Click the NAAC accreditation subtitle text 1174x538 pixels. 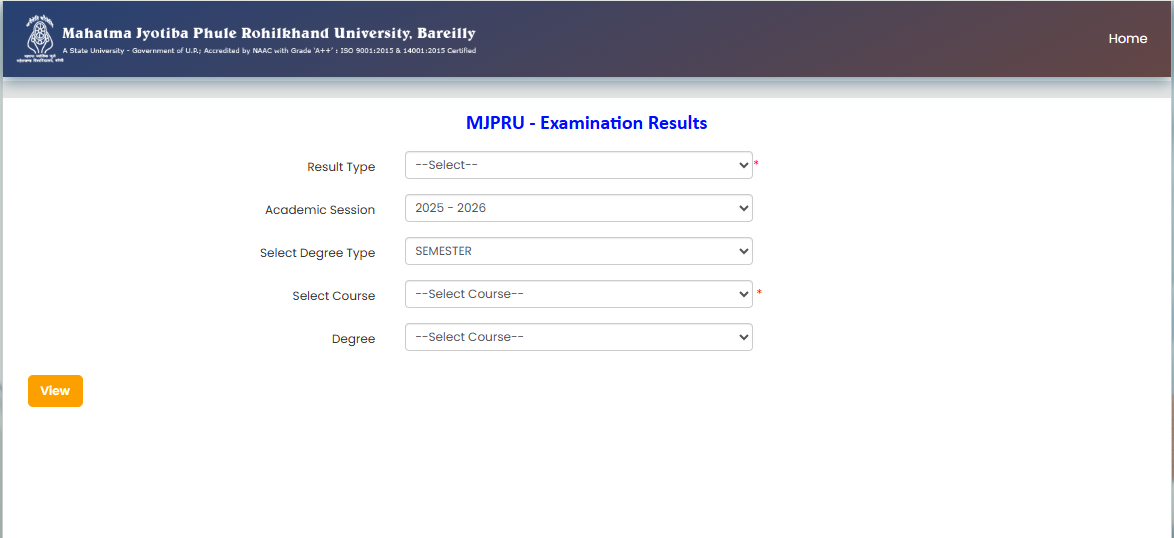[x=269, y=51]
